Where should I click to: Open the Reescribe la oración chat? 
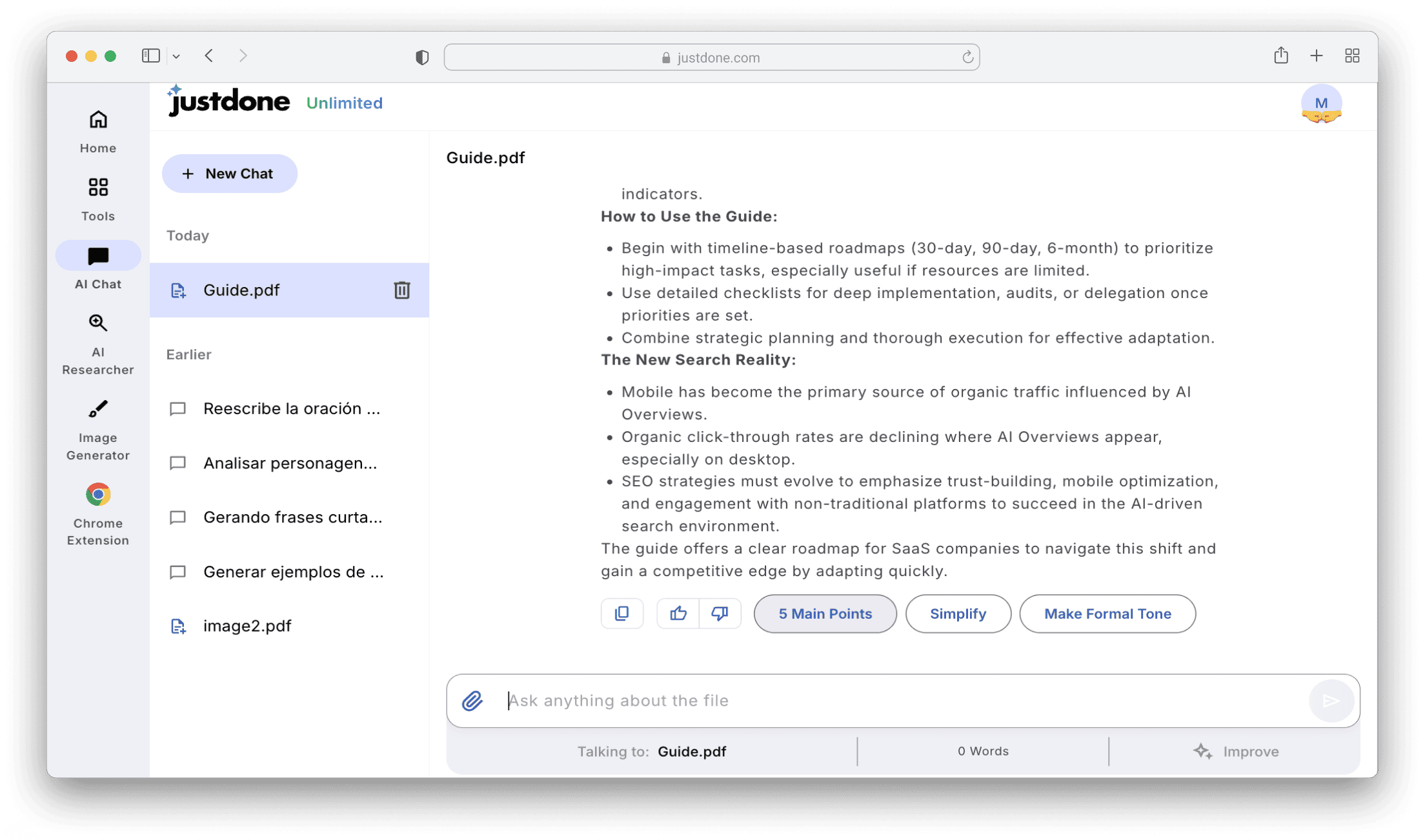pos(290,409)
